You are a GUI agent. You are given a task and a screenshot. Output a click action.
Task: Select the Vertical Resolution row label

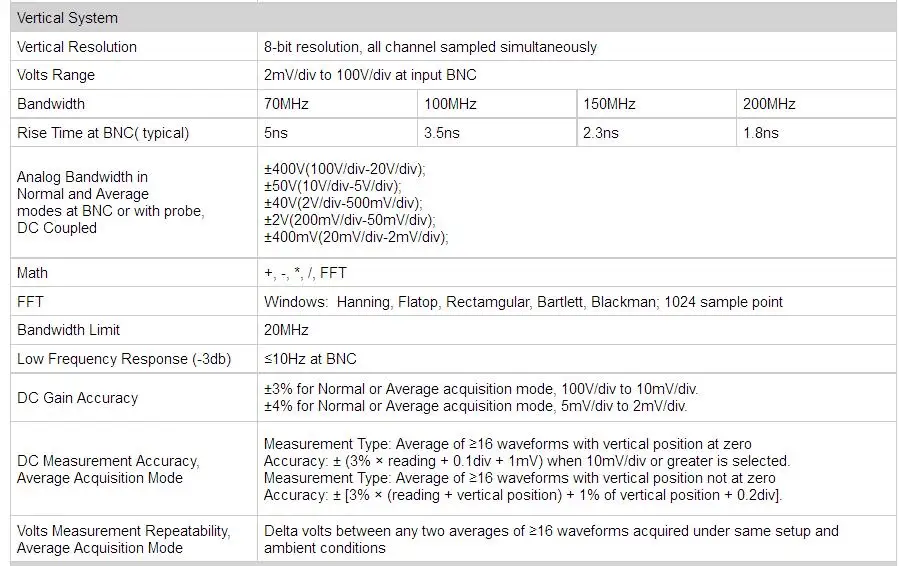pyautogui.click(x=77, y=47)
